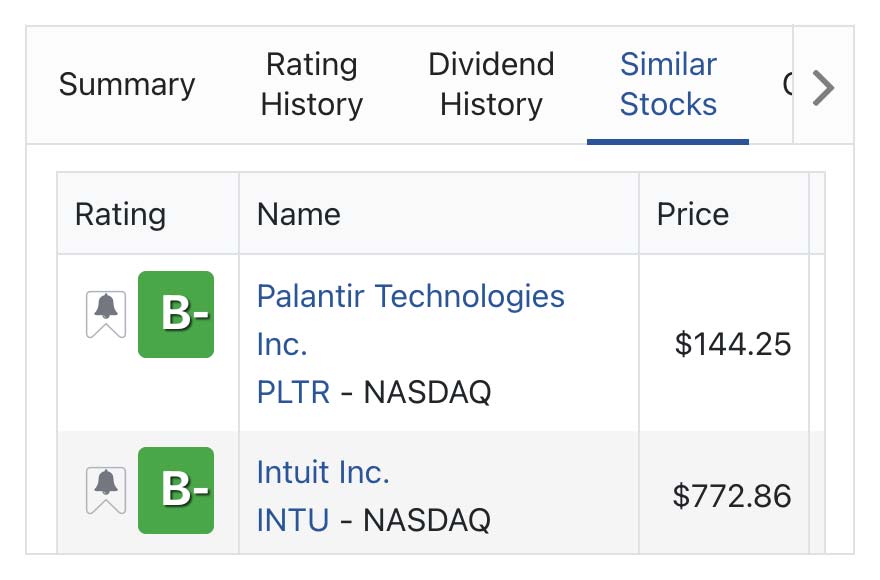Click Palantir's green B- rating badge
Viewport: 880px width, 580px height.
coord(176,314)
